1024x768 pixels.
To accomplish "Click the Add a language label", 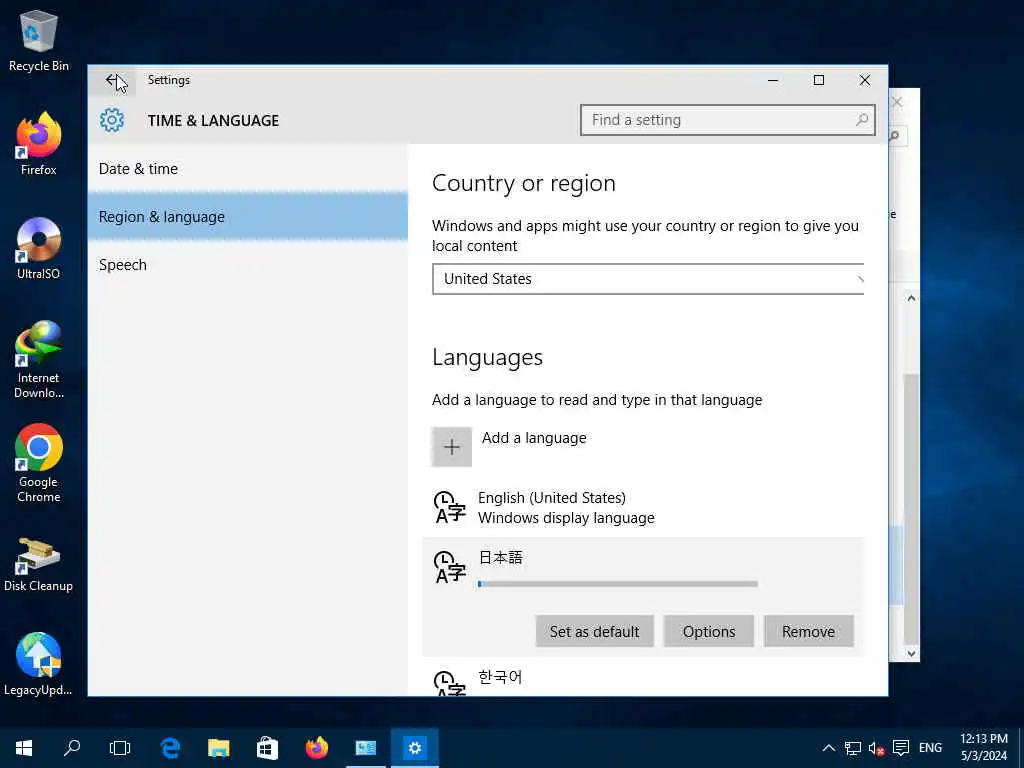I will 534,438.
